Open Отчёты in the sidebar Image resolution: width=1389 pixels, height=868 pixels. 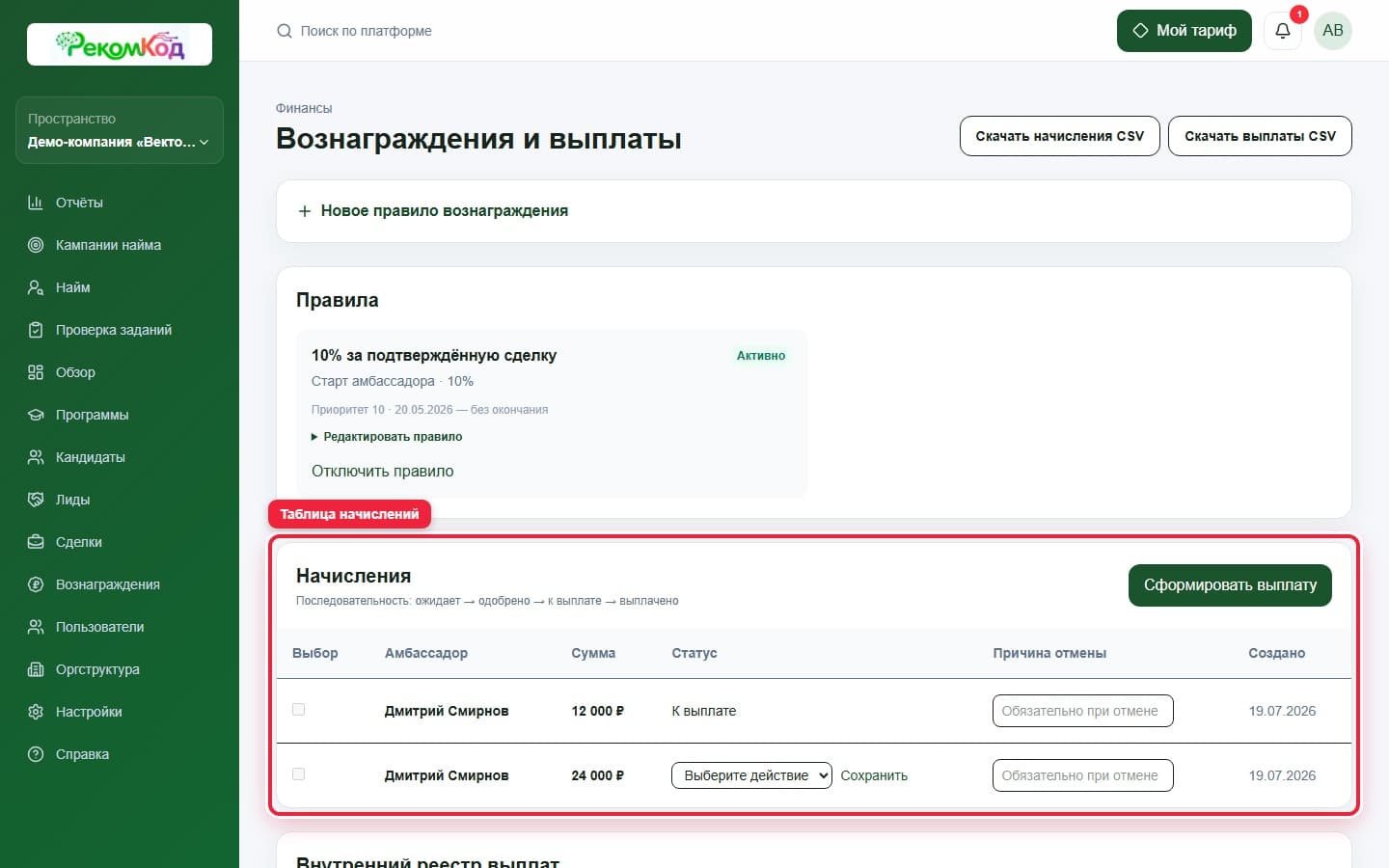click(120, 203)
